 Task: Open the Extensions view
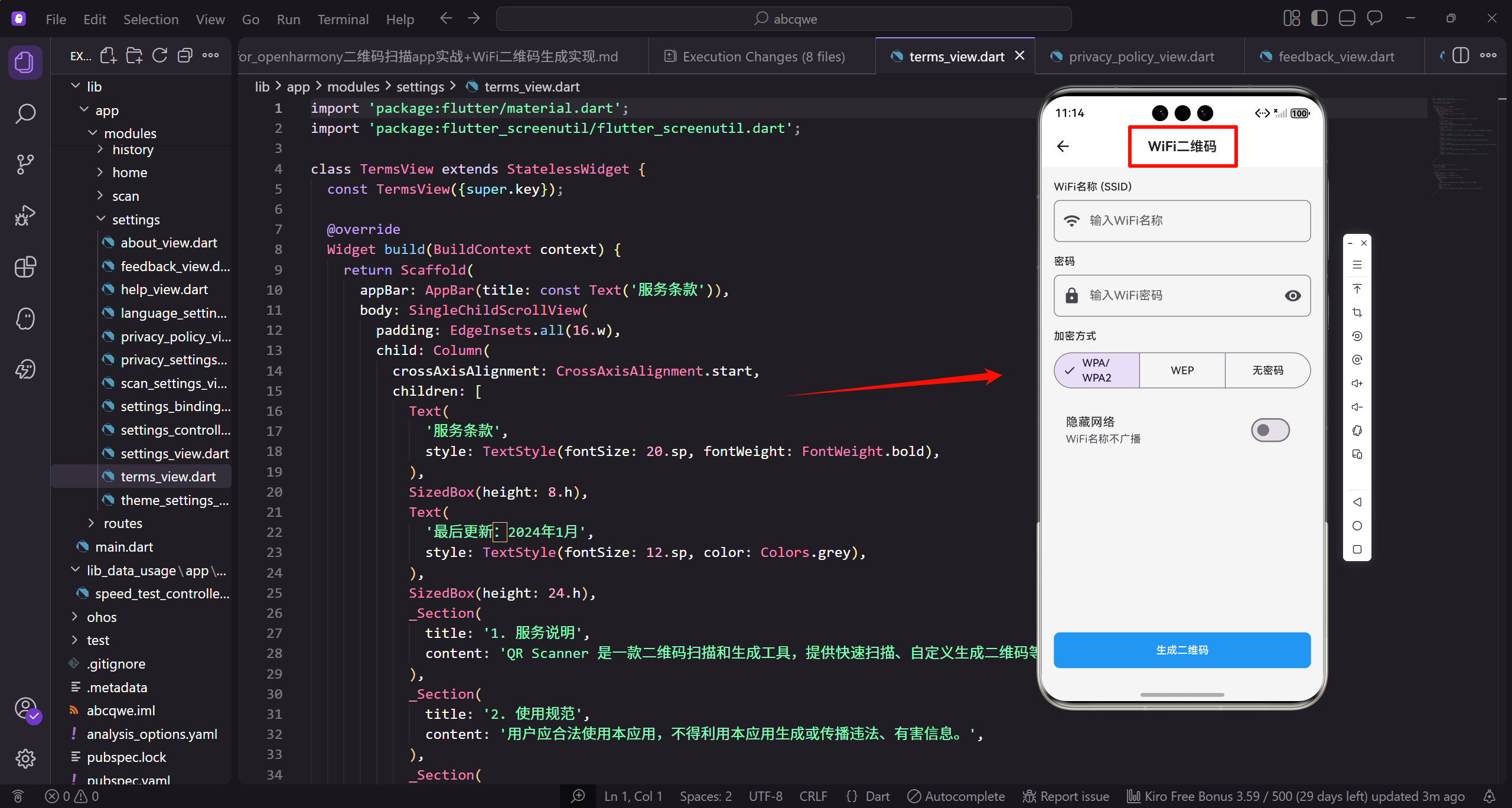(25, 267)
